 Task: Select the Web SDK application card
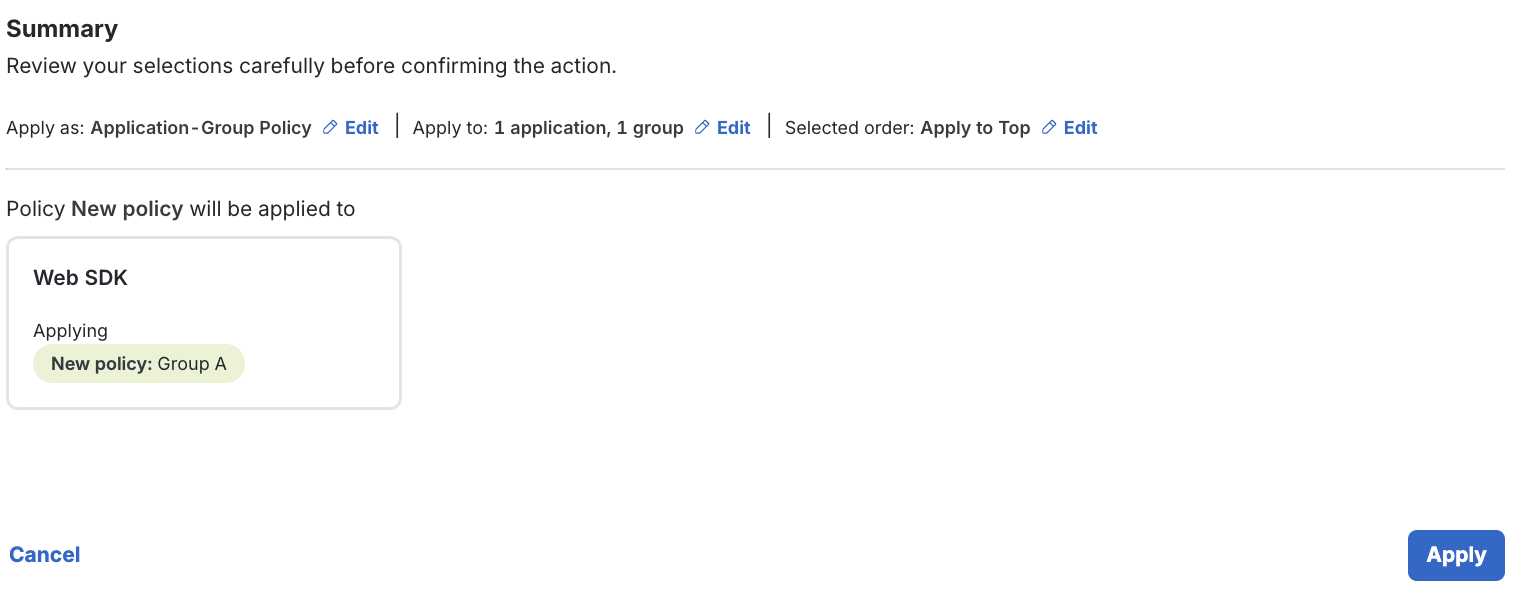[204, 322]
